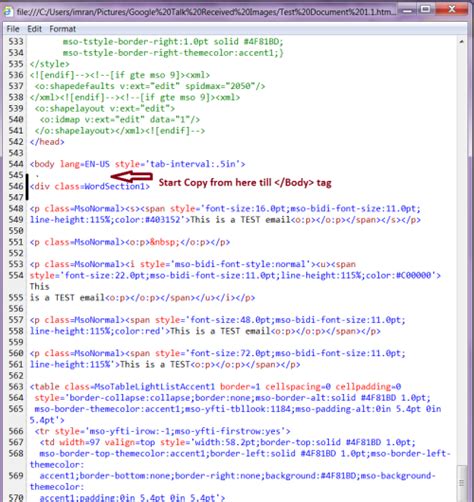The image size is (474, 502).
Task: Click line 555 'is a TEST email' text
Action: click(x=67, y=298)
